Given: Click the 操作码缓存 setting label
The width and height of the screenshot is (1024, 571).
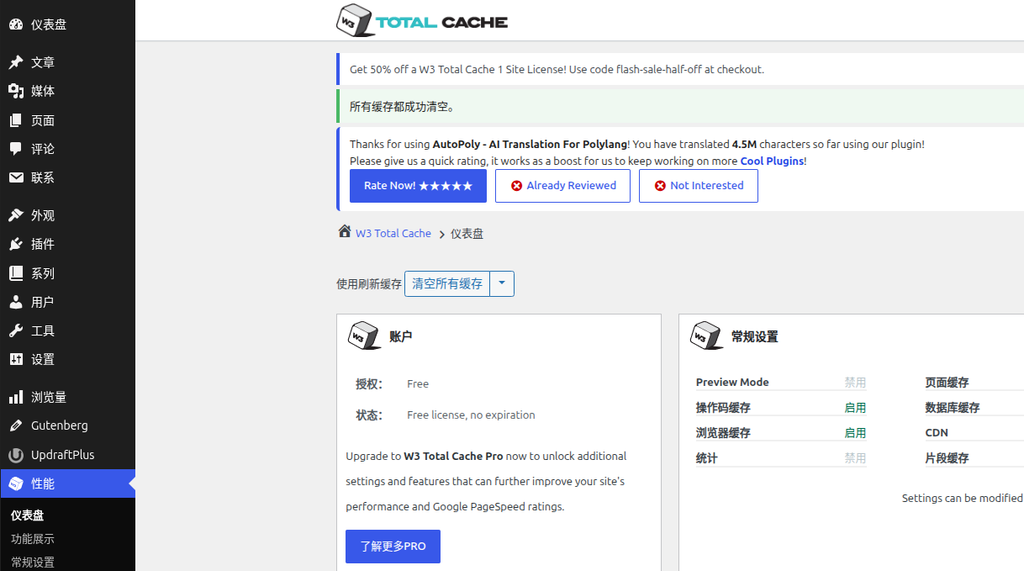Looking at the screenshot, I should pos(723,408).
